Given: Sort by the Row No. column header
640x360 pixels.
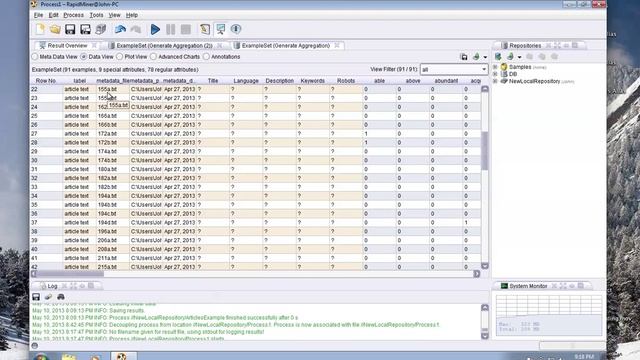Looking at the screenshot, I should click(46, 81).
